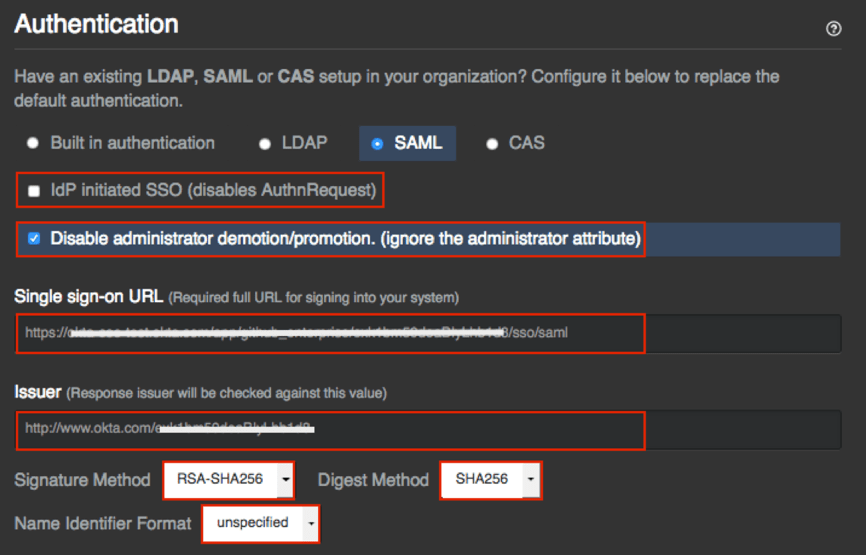Click the 'IdP initiated SSO' label text

pyautogui.click(x=213, y=190)
